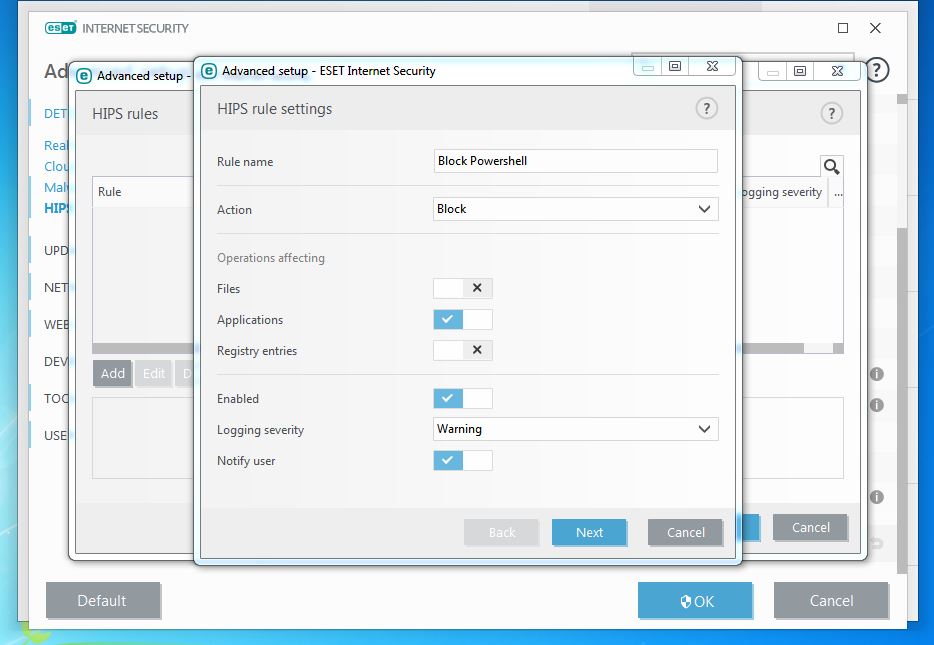The image size is (934, 645).
Task: Click the Rule column header
Action: pyautogui.click(x=143, y=192)
